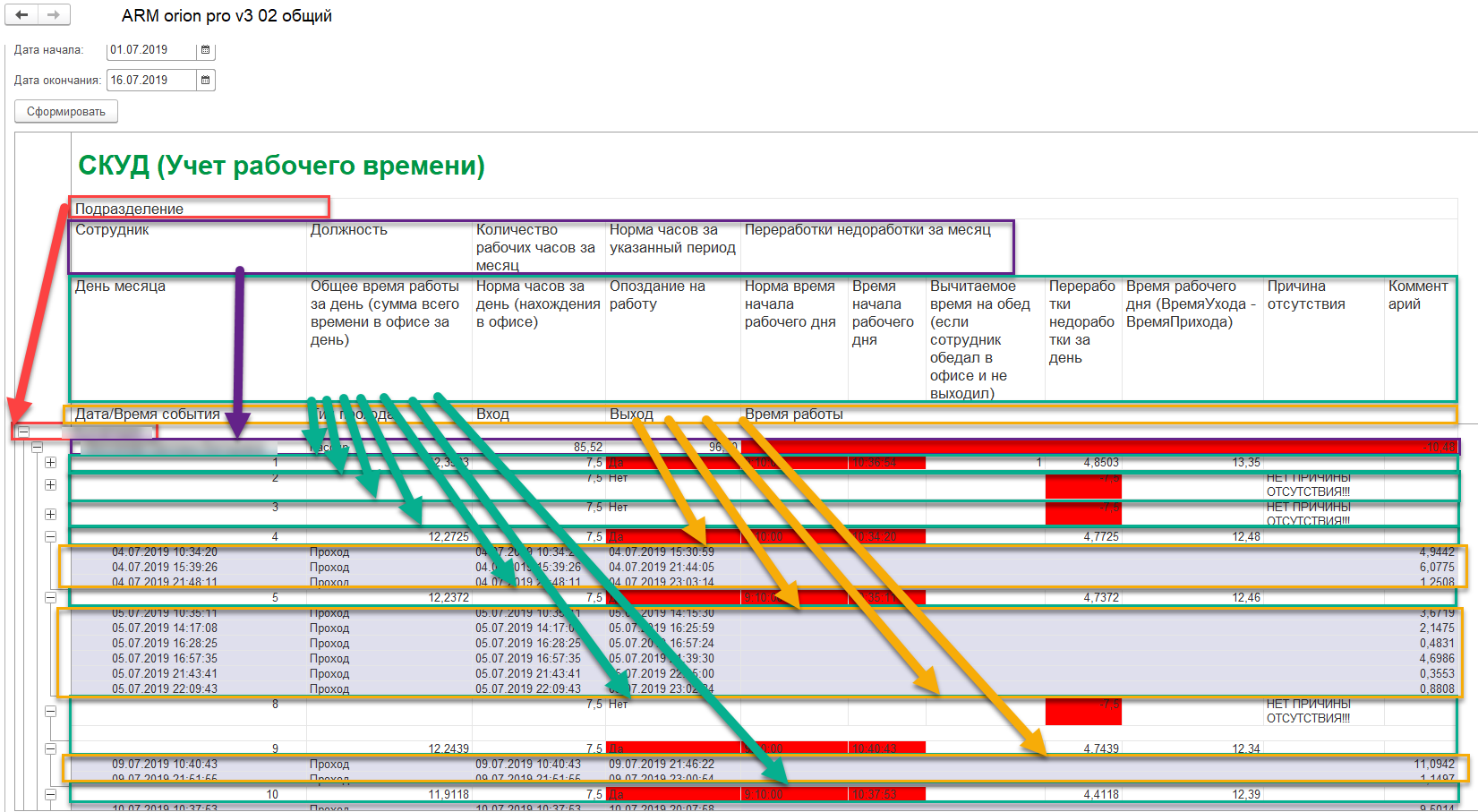Select exit time 09.07.2019 21:46:22

click(x=662, y=765)
